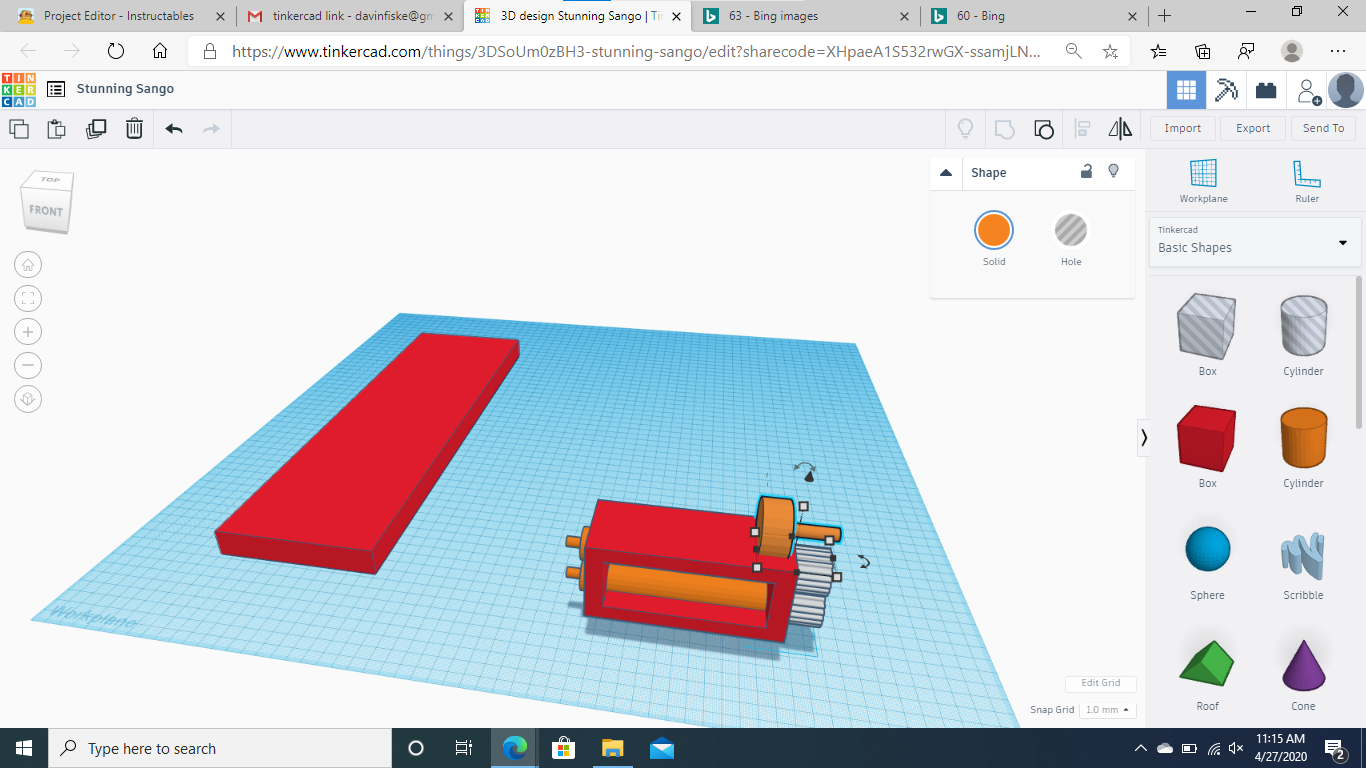Image resolution: width=1366 pixels, height=768 pixels.
Task: Toggle shape visibility lightbulb in Shape panel
Action: click(x=1113, y=172)
